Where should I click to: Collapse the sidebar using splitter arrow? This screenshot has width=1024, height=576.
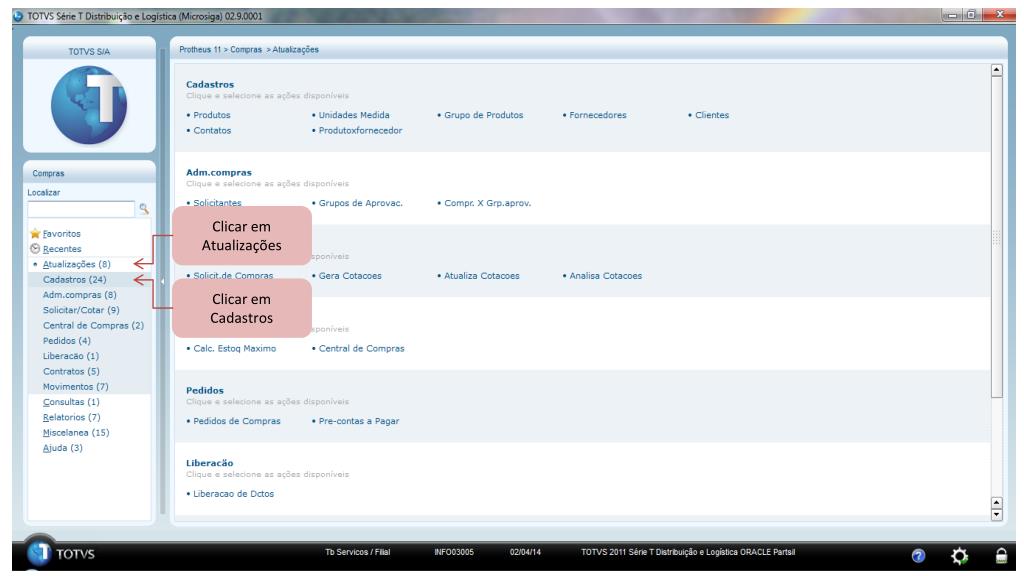[x=163, y=281]
